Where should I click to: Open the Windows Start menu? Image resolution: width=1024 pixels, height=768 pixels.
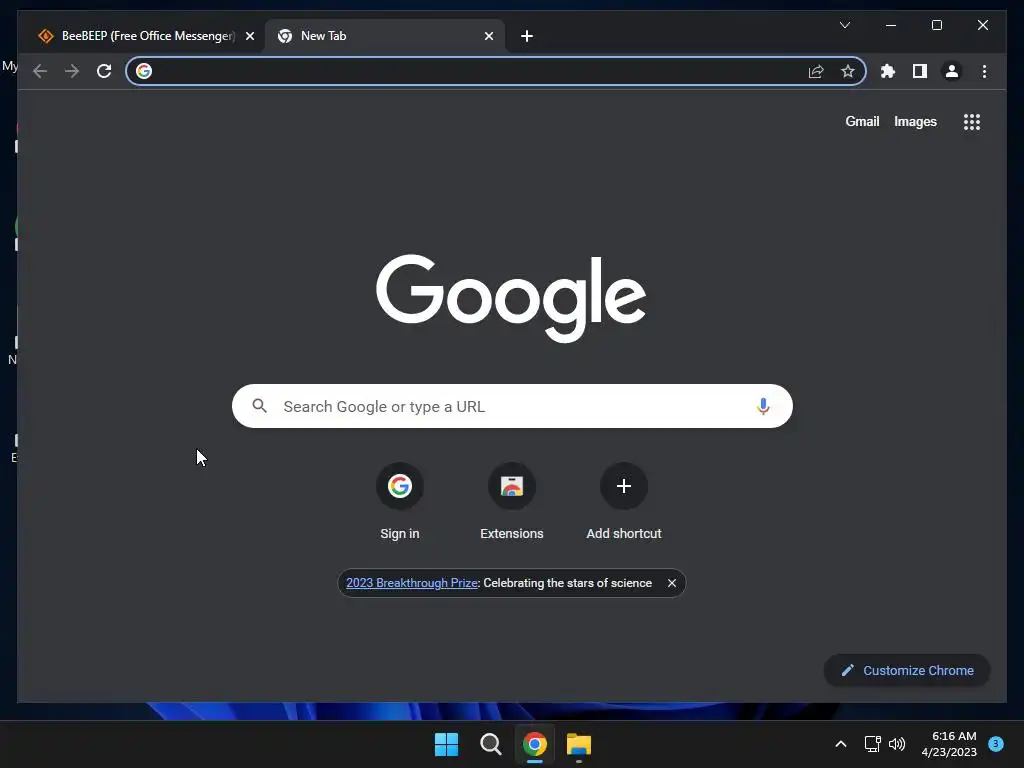point(447,744)
